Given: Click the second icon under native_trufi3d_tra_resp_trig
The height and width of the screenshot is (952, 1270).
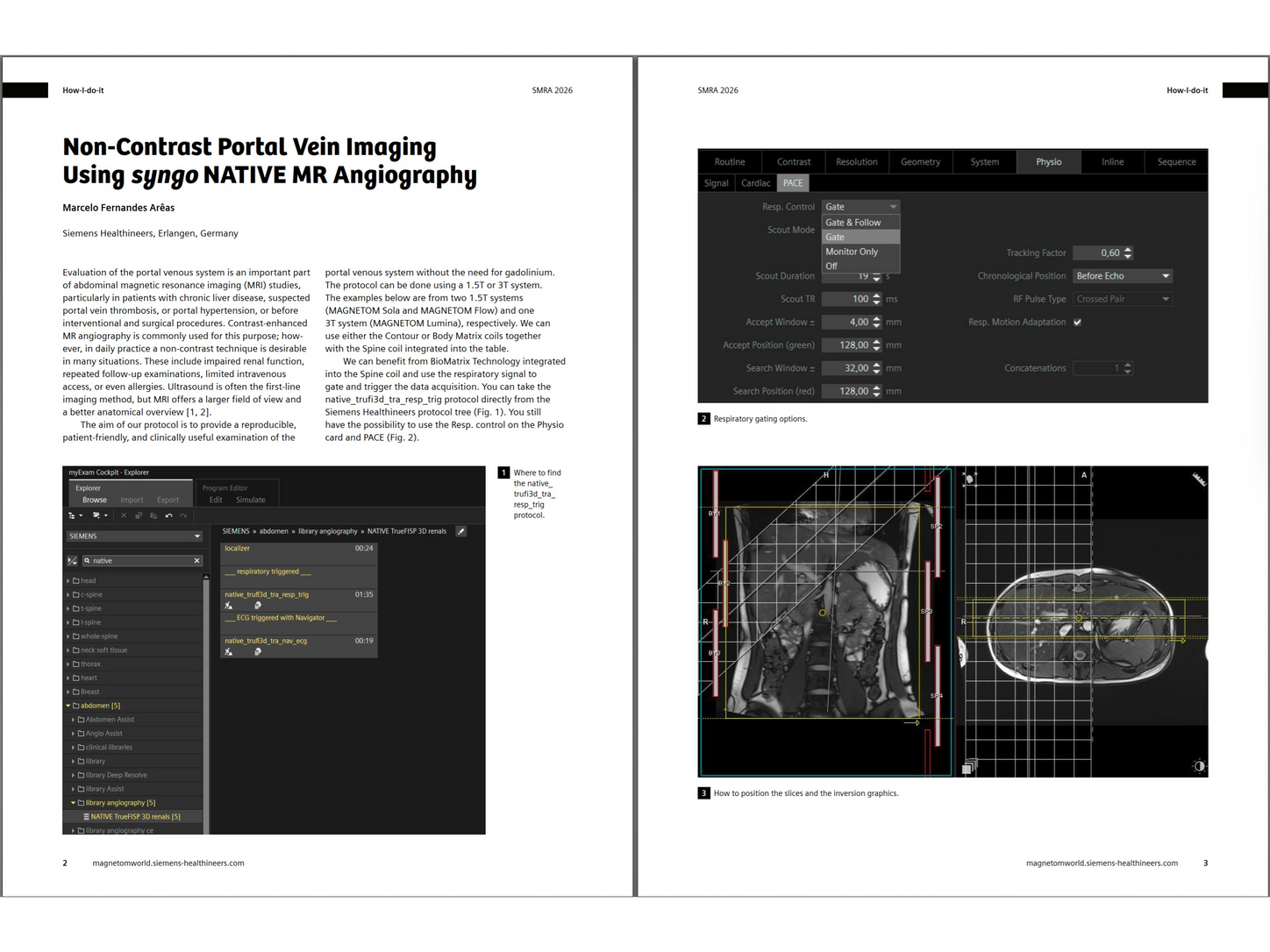Looking at the screenshot, I should pos(258,605).
